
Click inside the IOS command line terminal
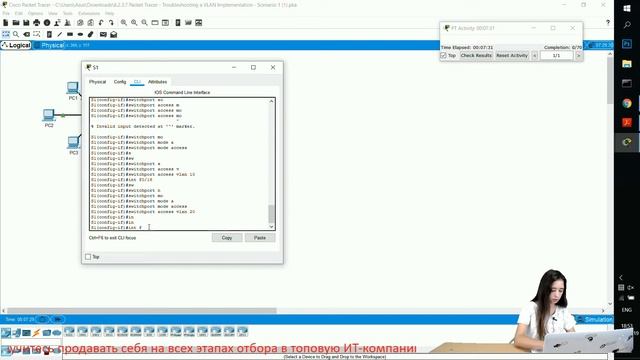pos(179,164)
